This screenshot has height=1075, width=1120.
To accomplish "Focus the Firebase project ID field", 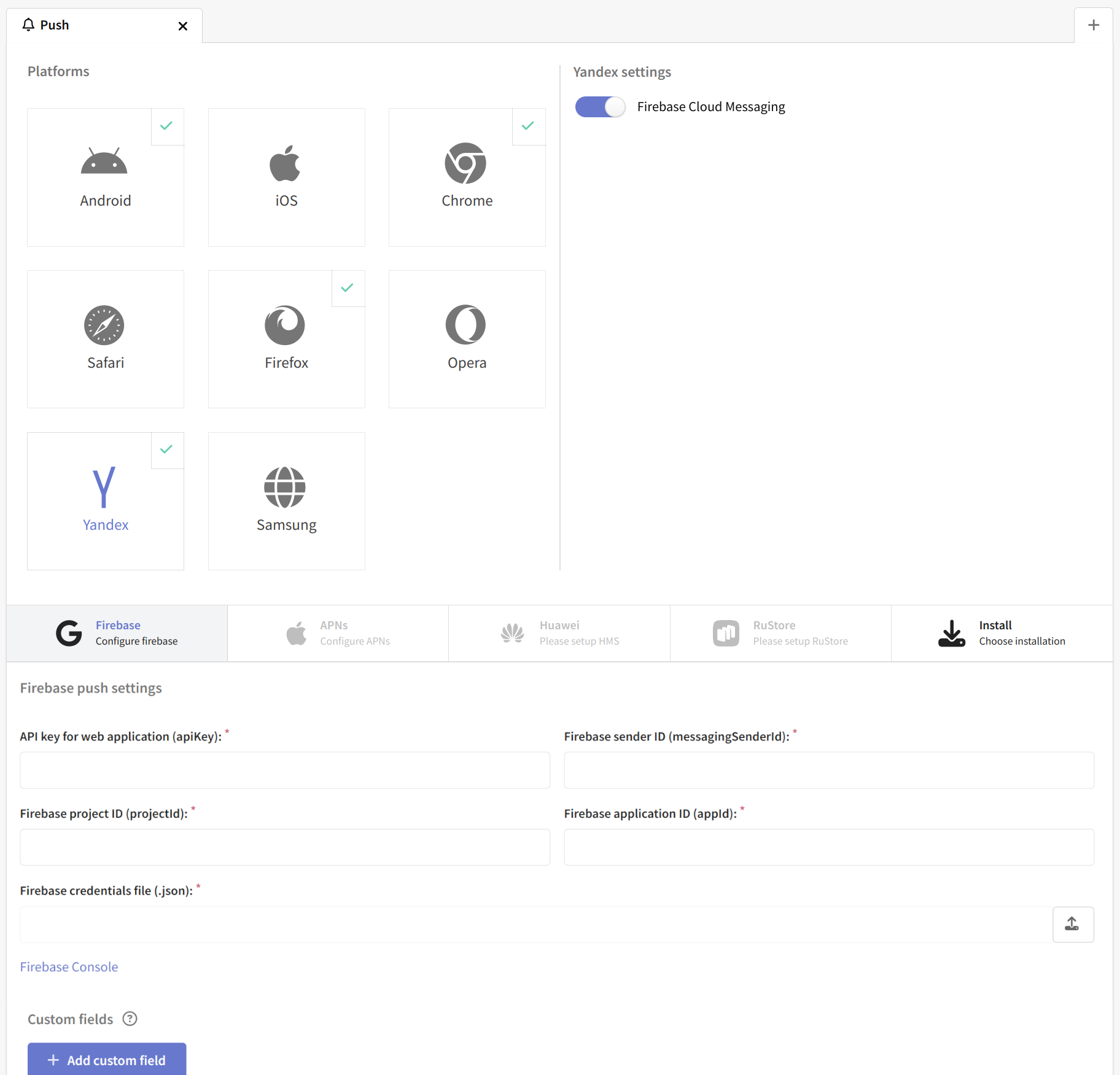I will click(x=285, y=847).
